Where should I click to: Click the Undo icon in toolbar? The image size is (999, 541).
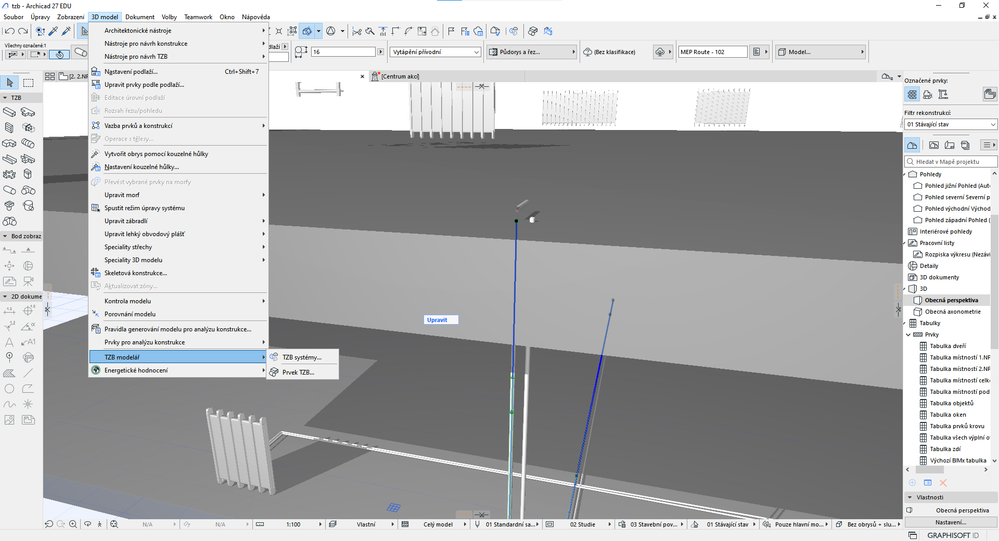coord(9,31)
